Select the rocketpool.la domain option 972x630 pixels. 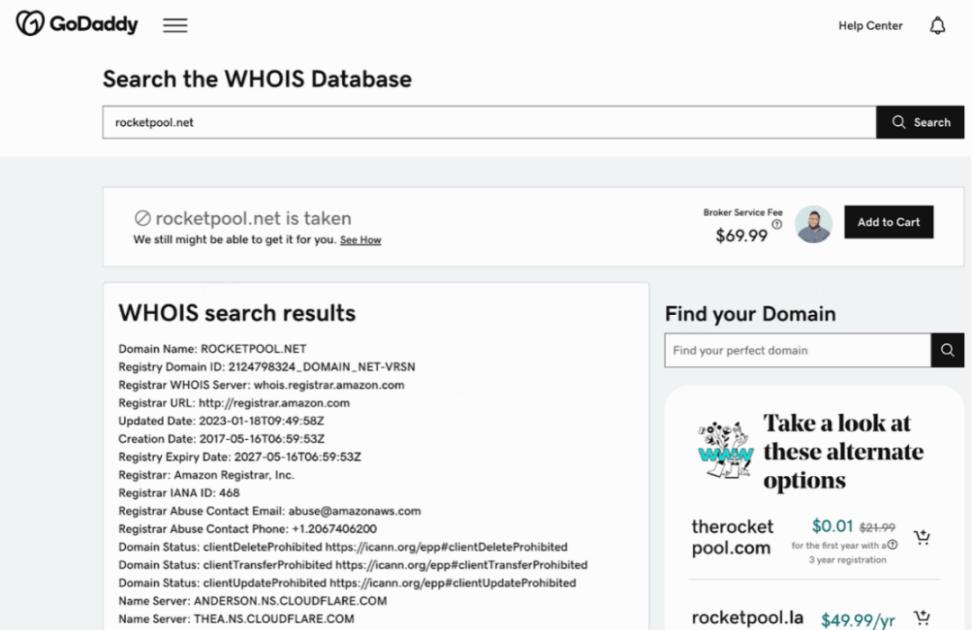[748, 618]
